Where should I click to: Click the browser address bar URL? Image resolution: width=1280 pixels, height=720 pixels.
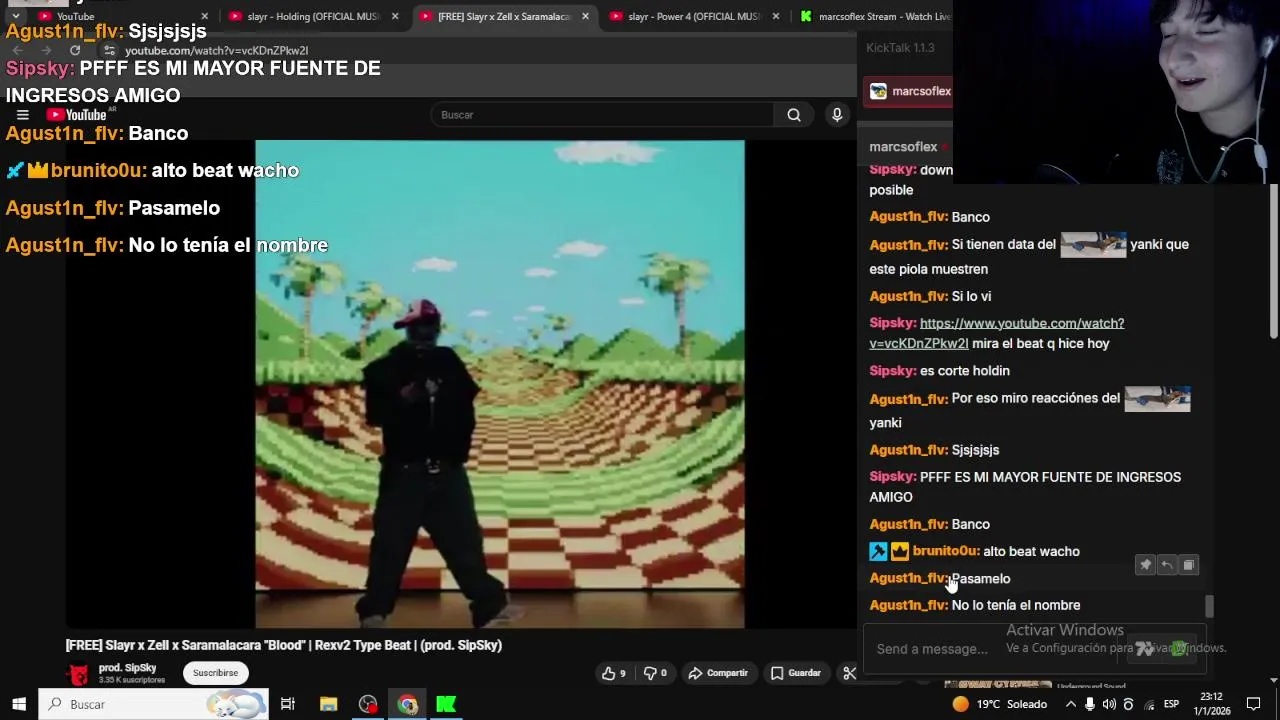tap(216, 50)
